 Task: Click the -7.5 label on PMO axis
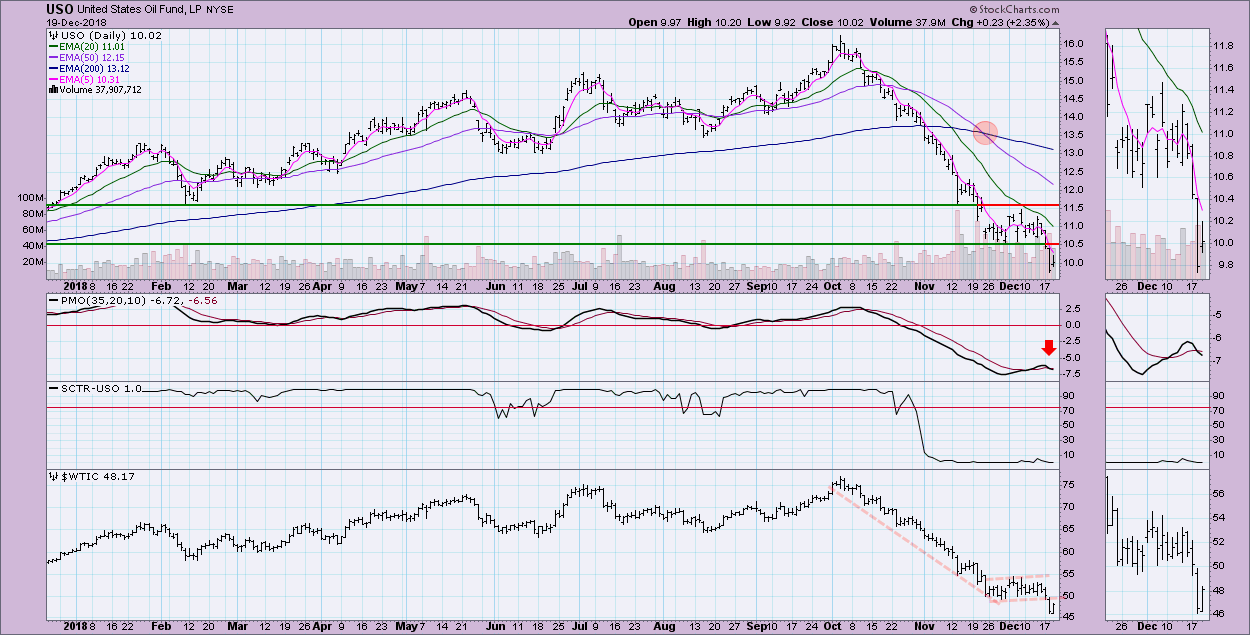1074,374
